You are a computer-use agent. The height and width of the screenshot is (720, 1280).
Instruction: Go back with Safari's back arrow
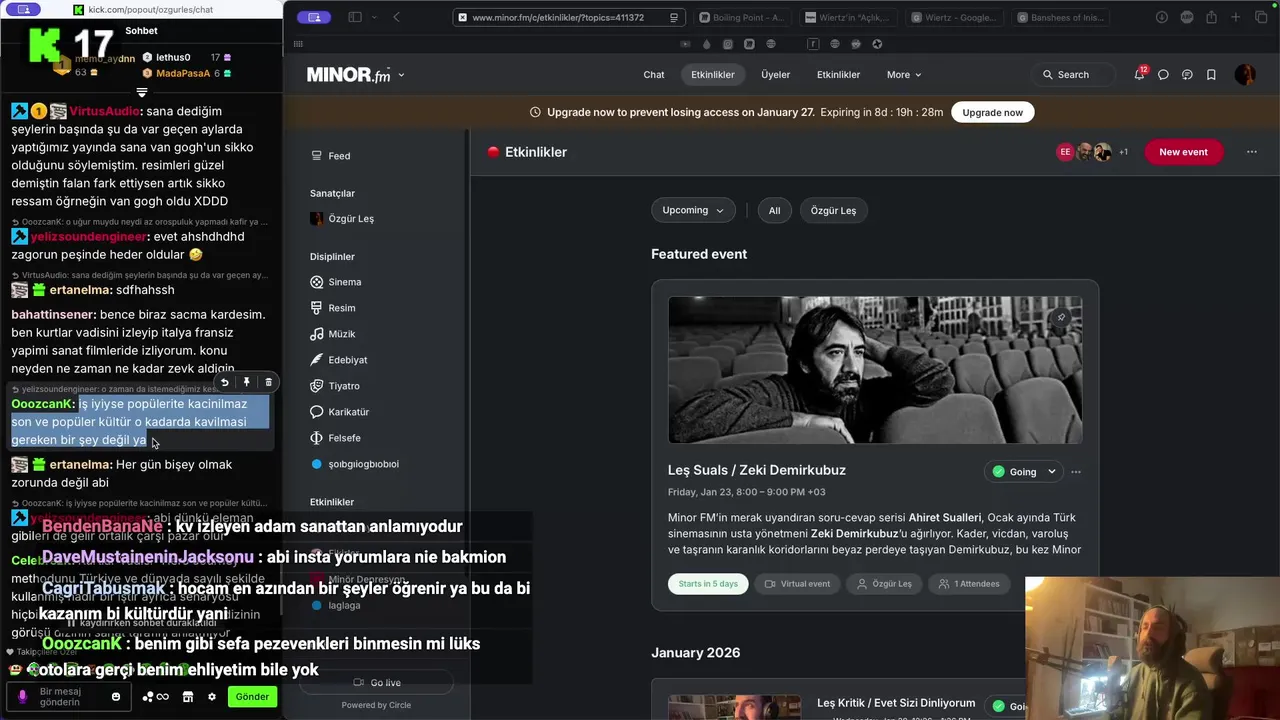(396, 17)
